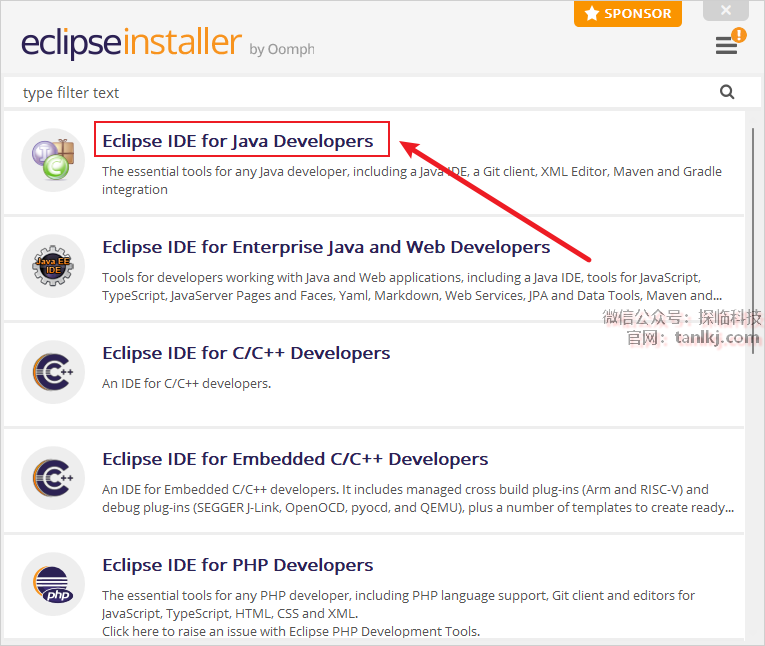
Task: Click the star SPONSOR button
Action: pos(628,13)
